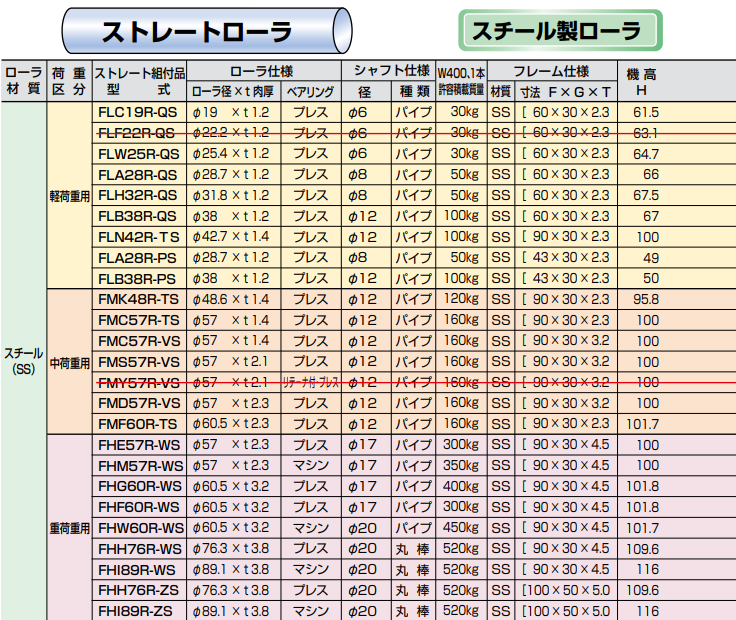The width and height of the screenshot is (736, 620).
Task: Click the 機高 H column header
Action: (647, 82)
